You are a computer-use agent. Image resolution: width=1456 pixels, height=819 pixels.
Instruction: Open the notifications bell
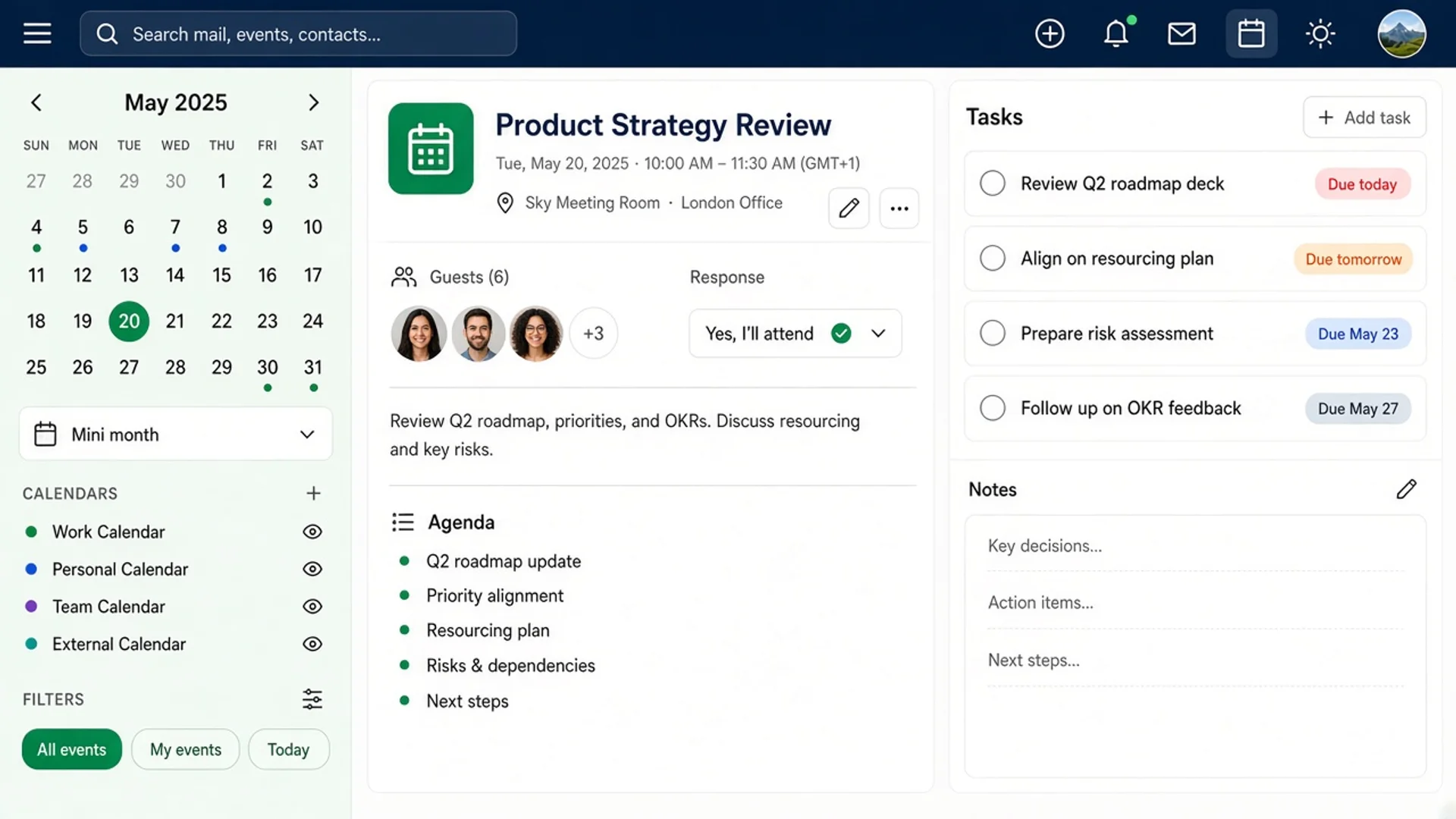[x=1116, y=33]
